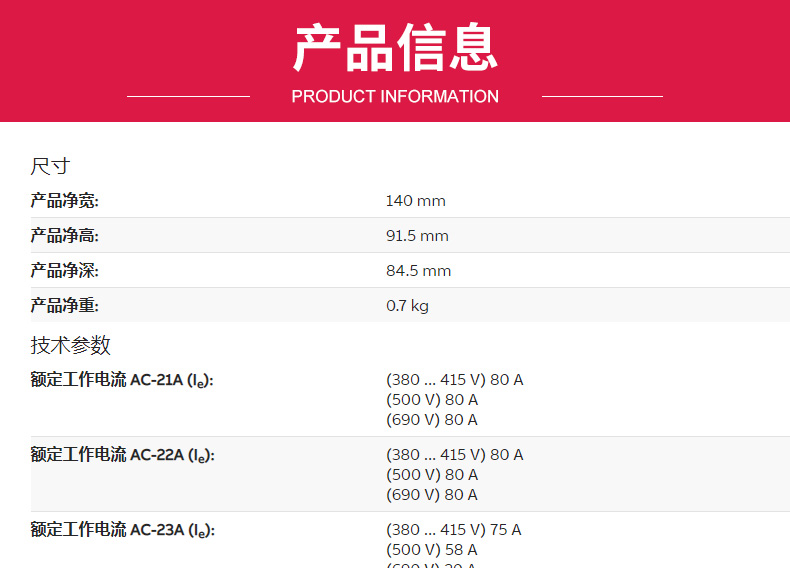Click the 额定工作电流 AC-23A label
Viewport: 790px width, 568px height.
122,530
